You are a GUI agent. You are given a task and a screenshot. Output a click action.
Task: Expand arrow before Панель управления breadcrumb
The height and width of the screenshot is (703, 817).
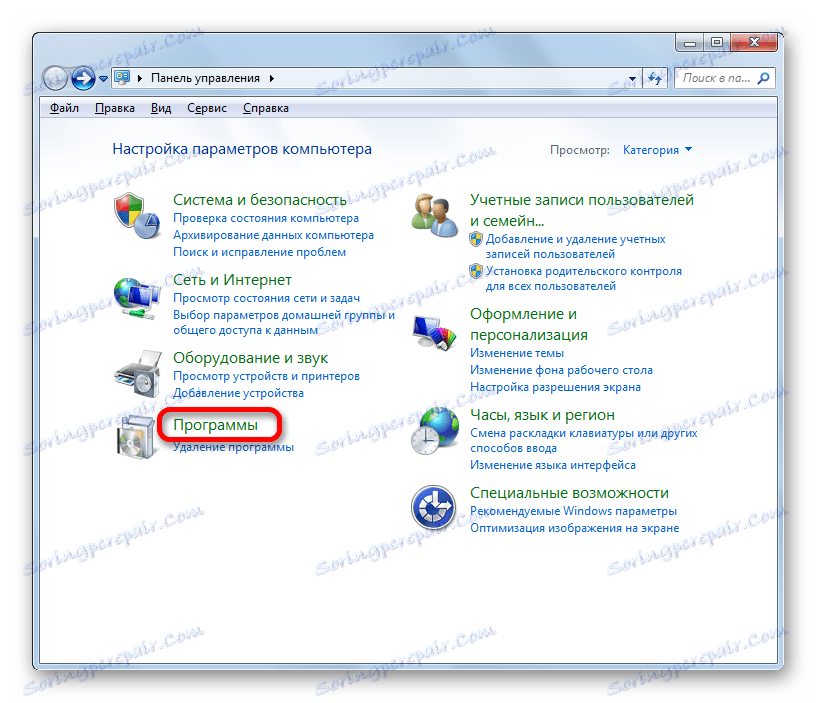[140, 78]
